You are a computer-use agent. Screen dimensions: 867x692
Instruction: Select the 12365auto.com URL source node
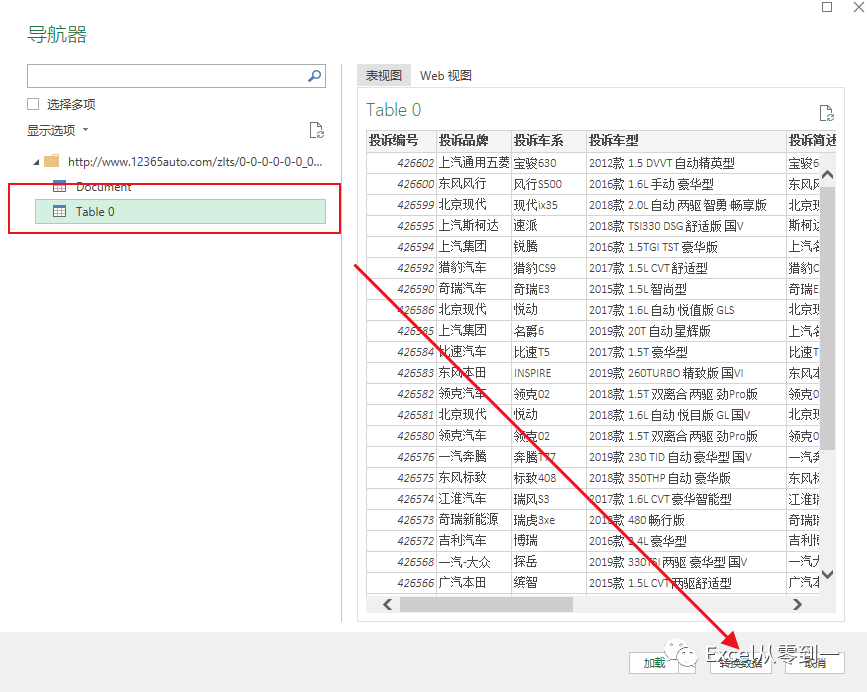click(x=195, y=161)
